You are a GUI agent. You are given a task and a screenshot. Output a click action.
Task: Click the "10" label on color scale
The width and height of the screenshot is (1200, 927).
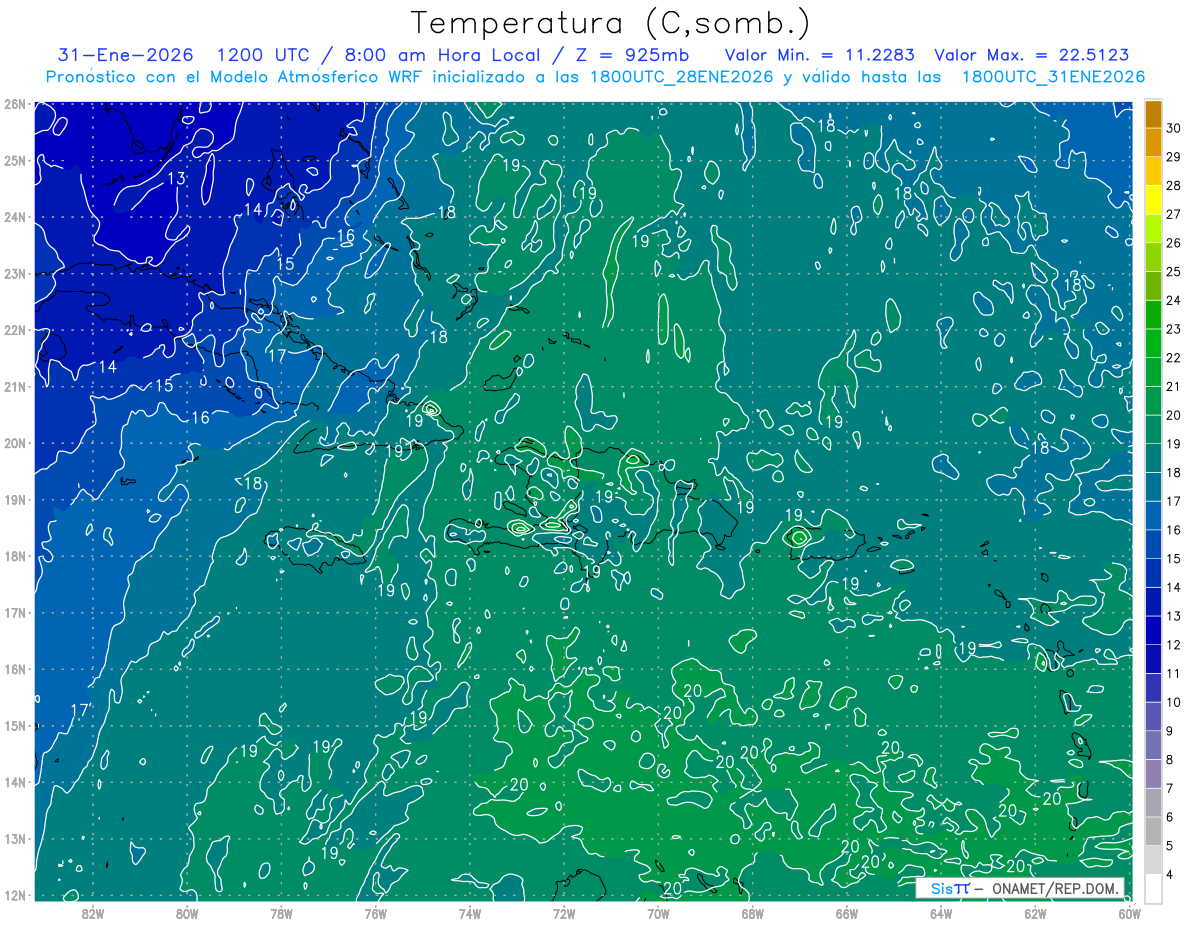[1174, 703]
